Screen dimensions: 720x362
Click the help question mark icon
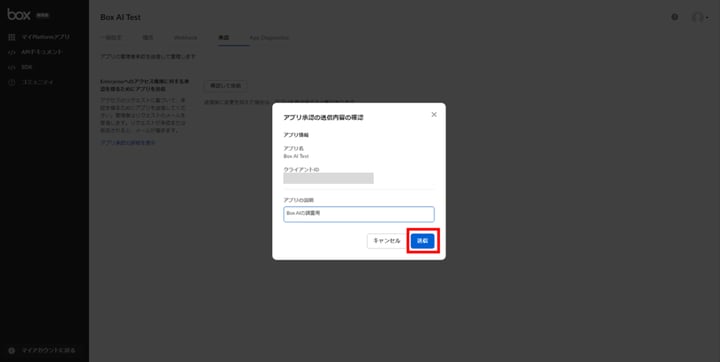tap(675, 17)
